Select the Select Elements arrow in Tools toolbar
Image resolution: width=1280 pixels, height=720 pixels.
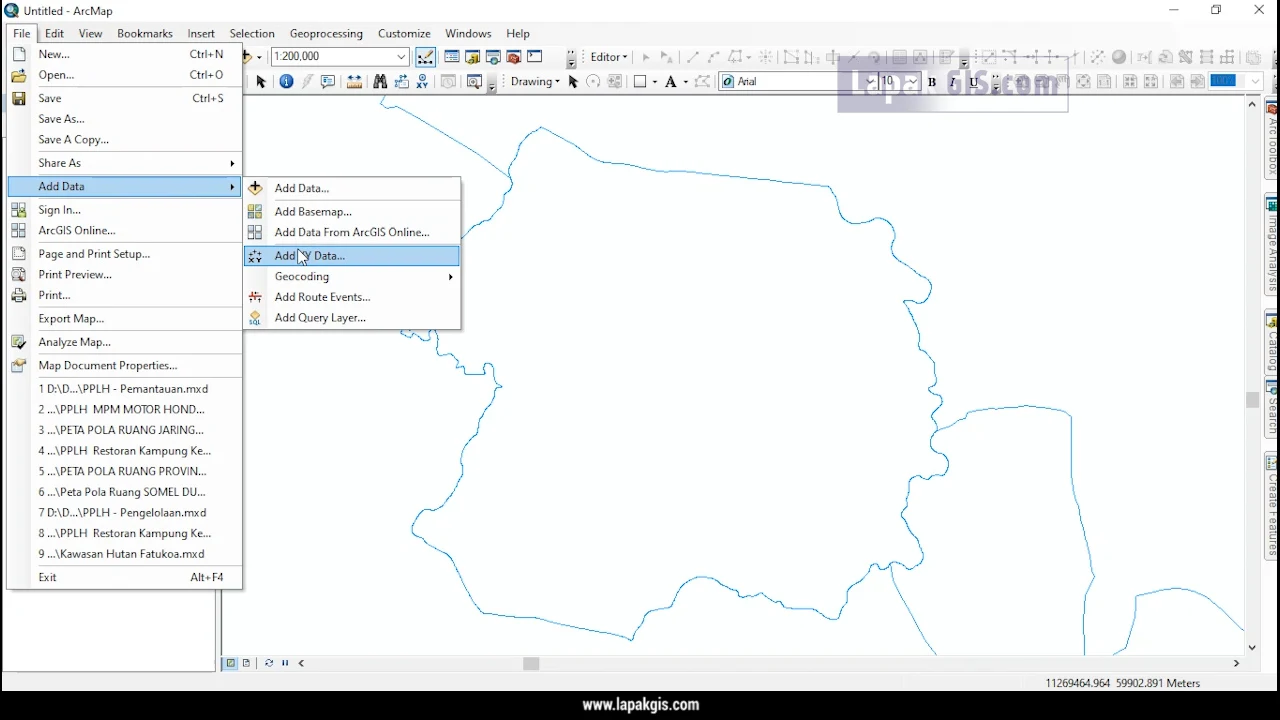261,82
